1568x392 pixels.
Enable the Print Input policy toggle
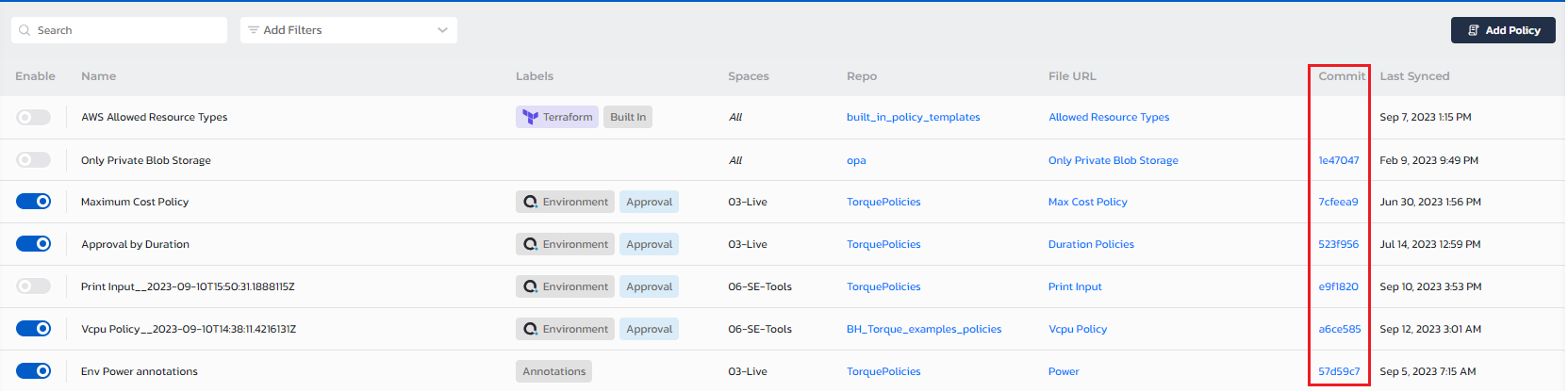(x=34, y=286)
